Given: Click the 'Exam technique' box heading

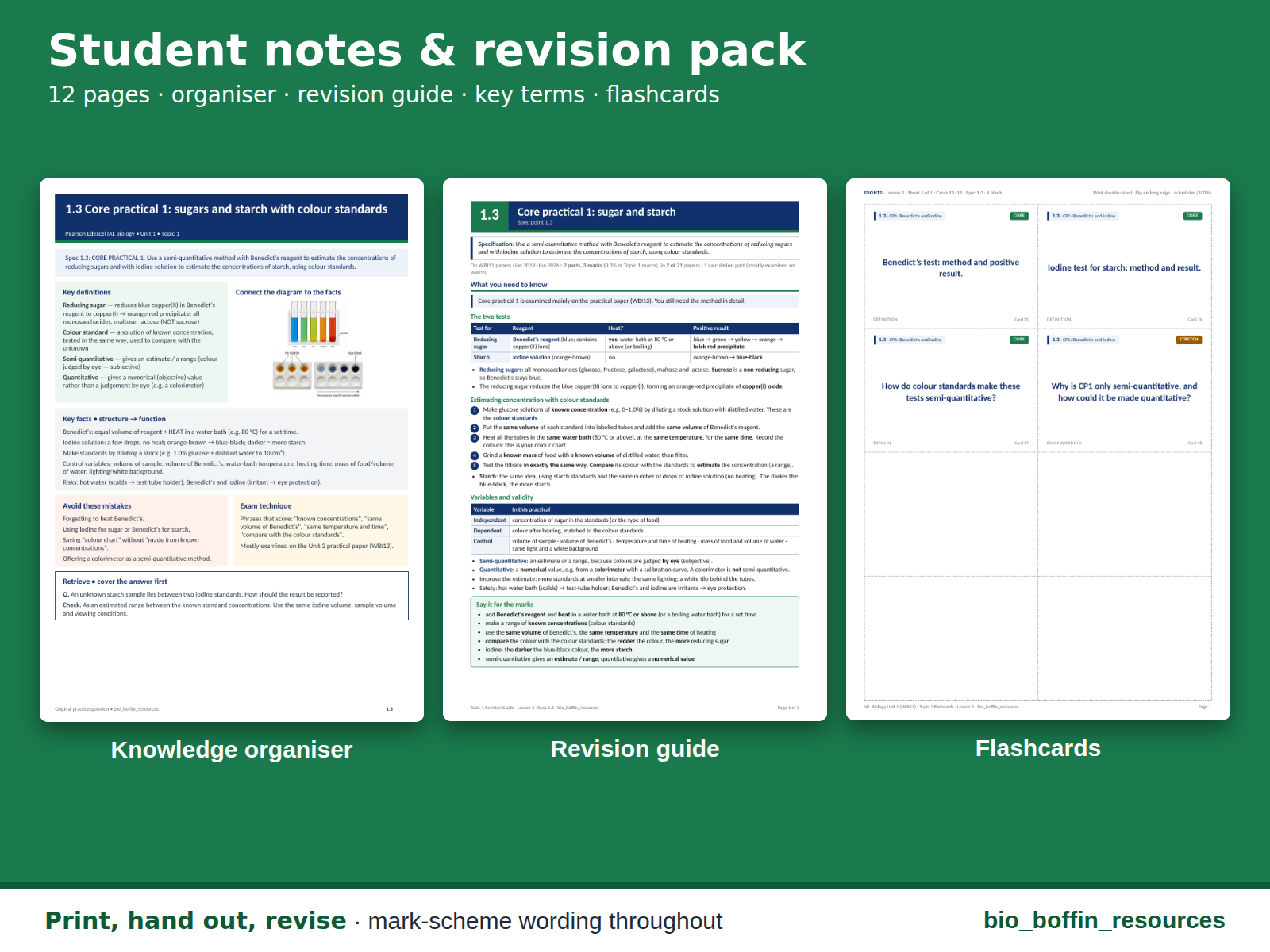Looking at the screenshot, I should point(266,505).
